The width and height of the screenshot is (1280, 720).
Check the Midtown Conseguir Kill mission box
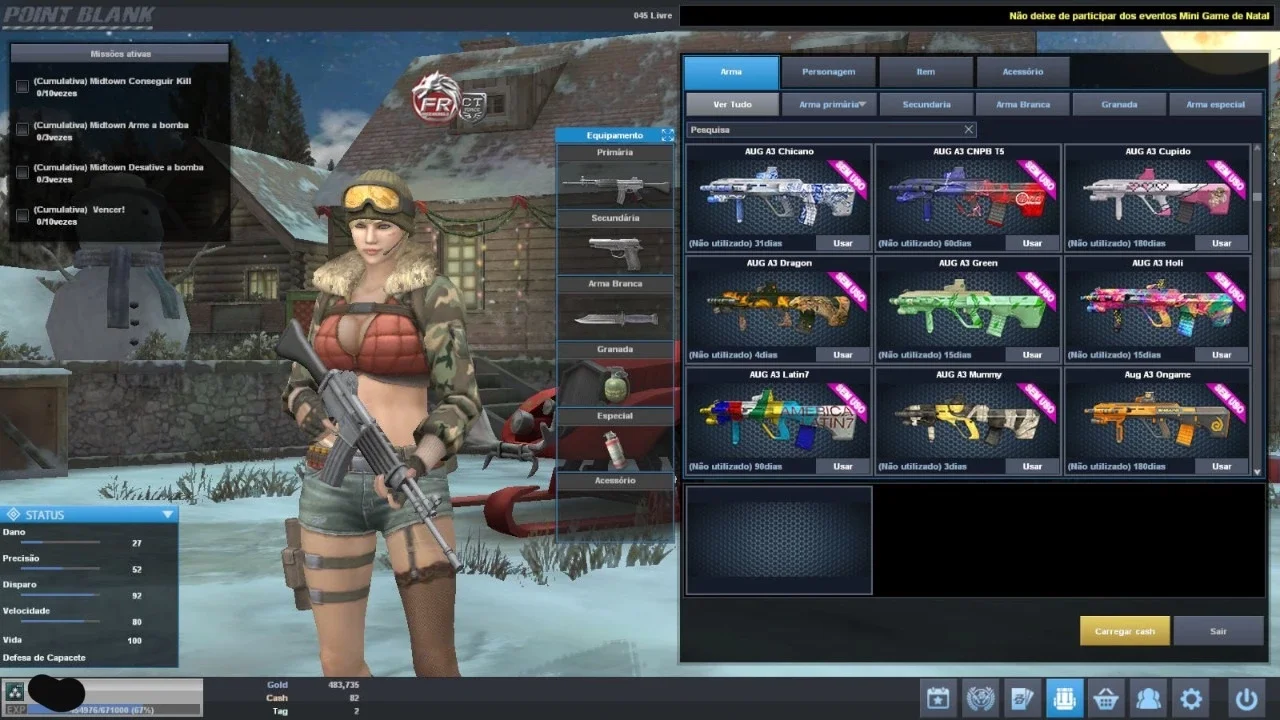click(x=22, y=87)
